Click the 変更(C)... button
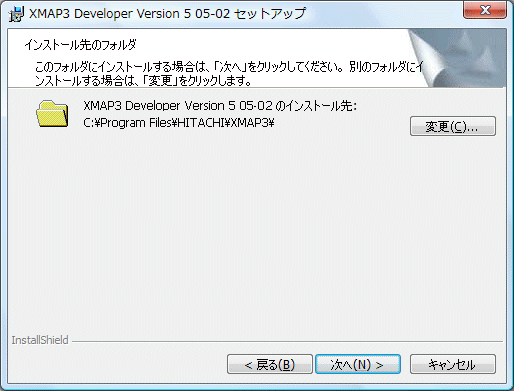The image size is (514, 391). (x=453, y=126)
